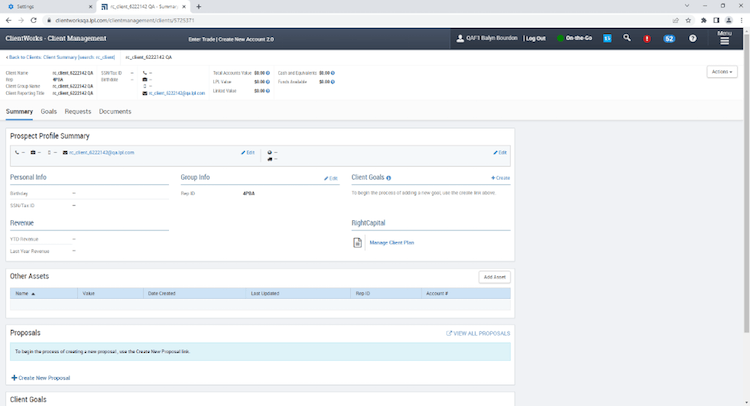Click the blue 52 notifications badge
Screen dimensions: 750x406
coord(668,38)
